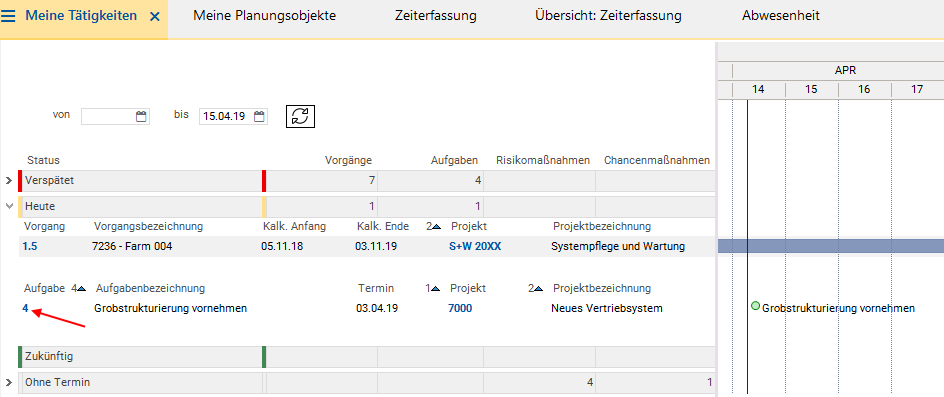Image resolution: width=944 pixels, height=397 pixels.
Task: Open calendar picker for bis date
Action: point(259,116)
